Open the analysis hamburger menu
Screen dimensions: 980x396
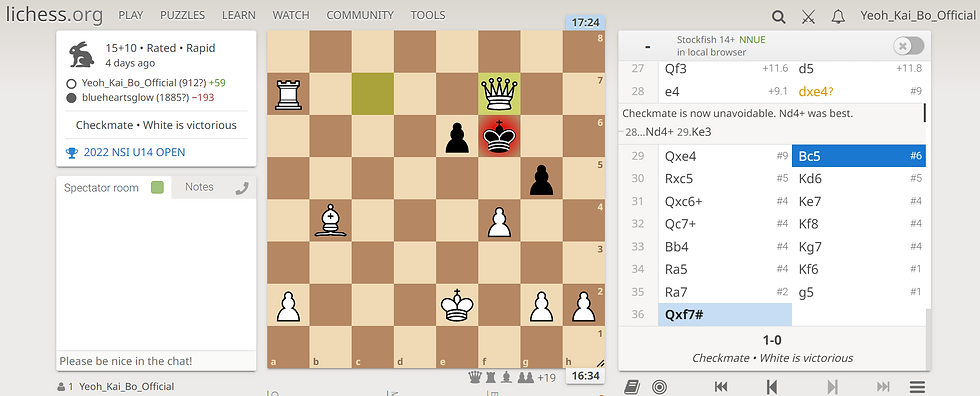click(x=917, y=387)
